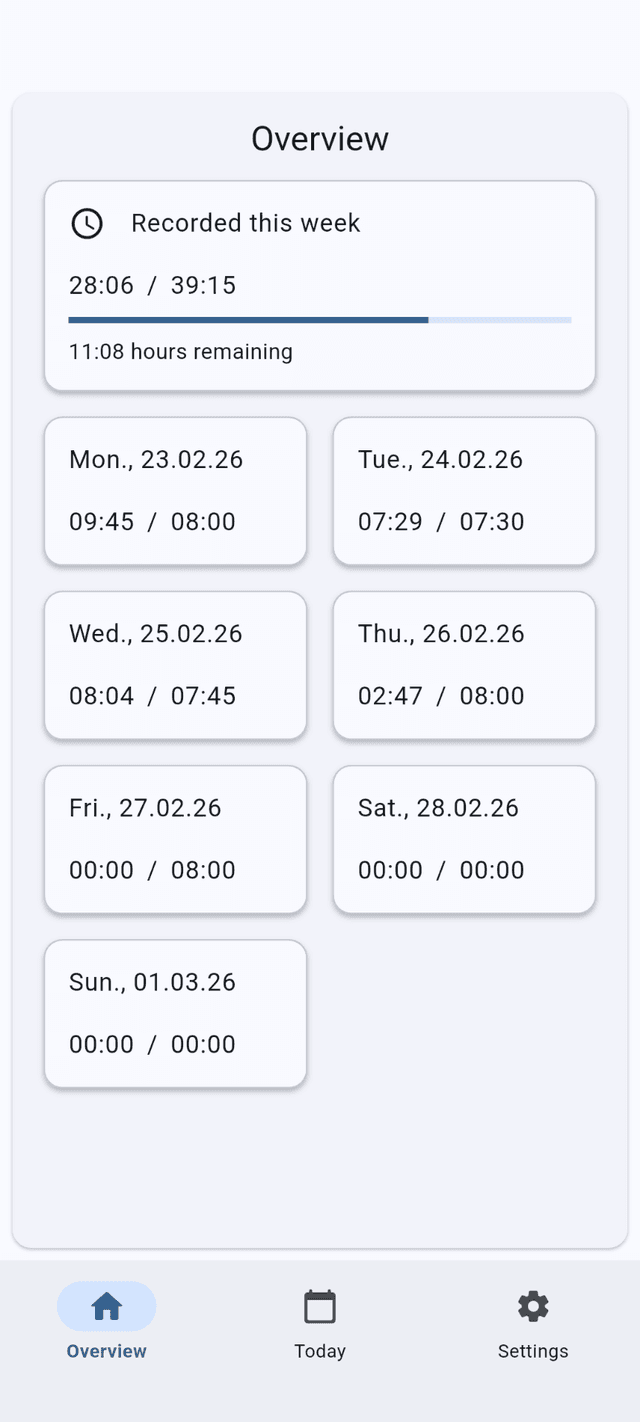
Task: Click the 11:08 hours remaining text
Action: point(180,352)
